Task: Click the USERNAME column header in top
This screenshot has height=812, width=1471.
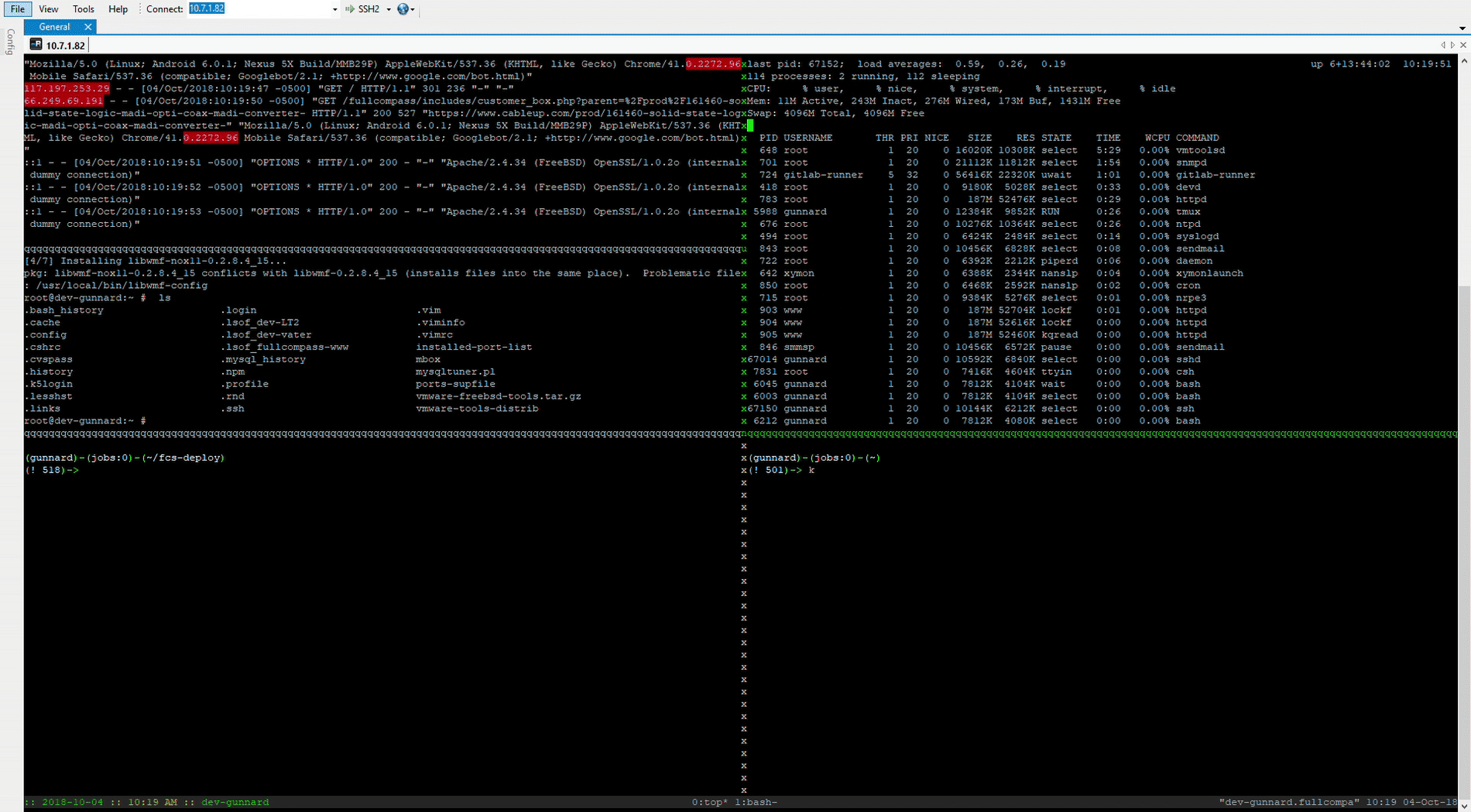Action: tap(808, 138)
